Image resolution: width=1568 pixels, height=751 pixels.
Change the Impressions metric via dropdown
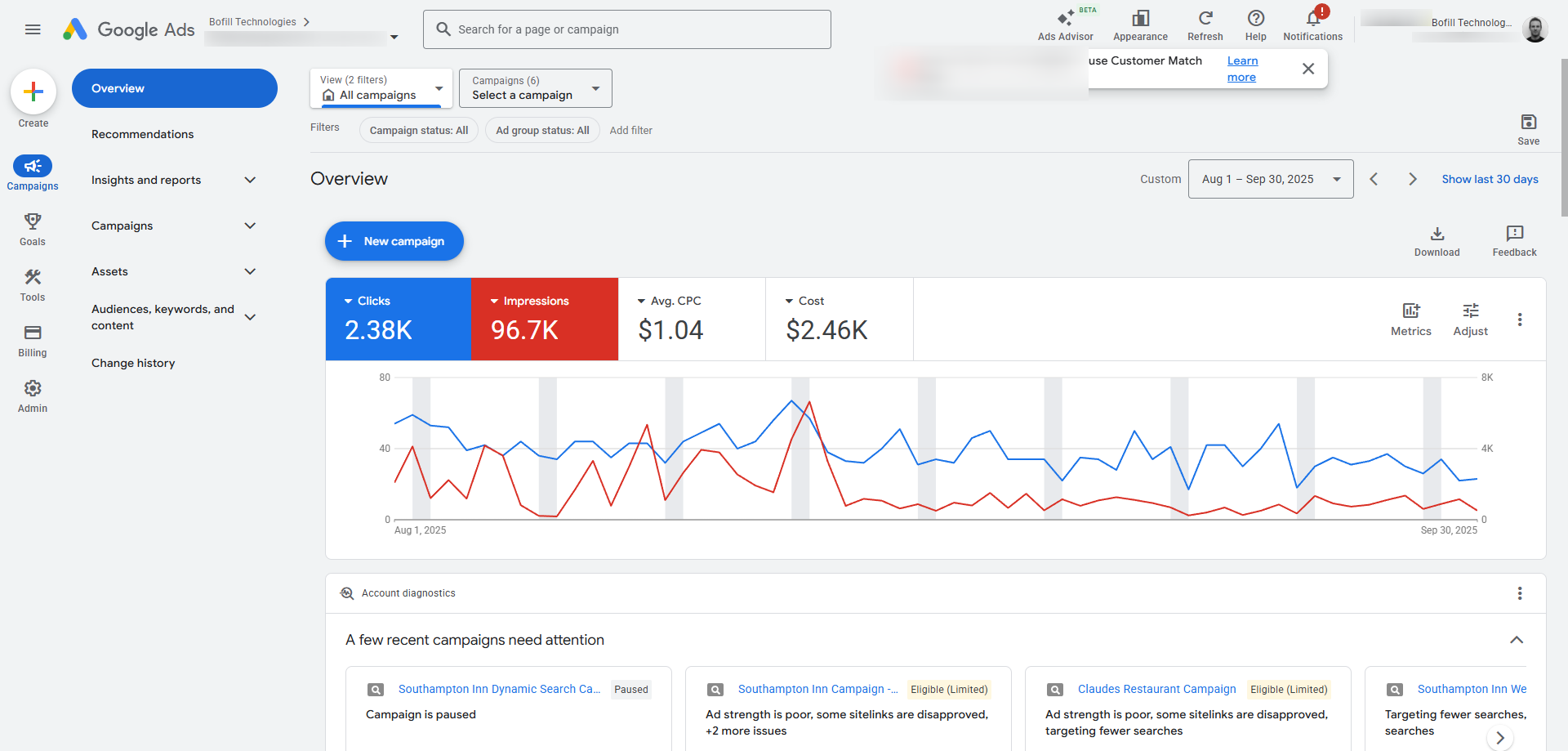coord(529,301)
